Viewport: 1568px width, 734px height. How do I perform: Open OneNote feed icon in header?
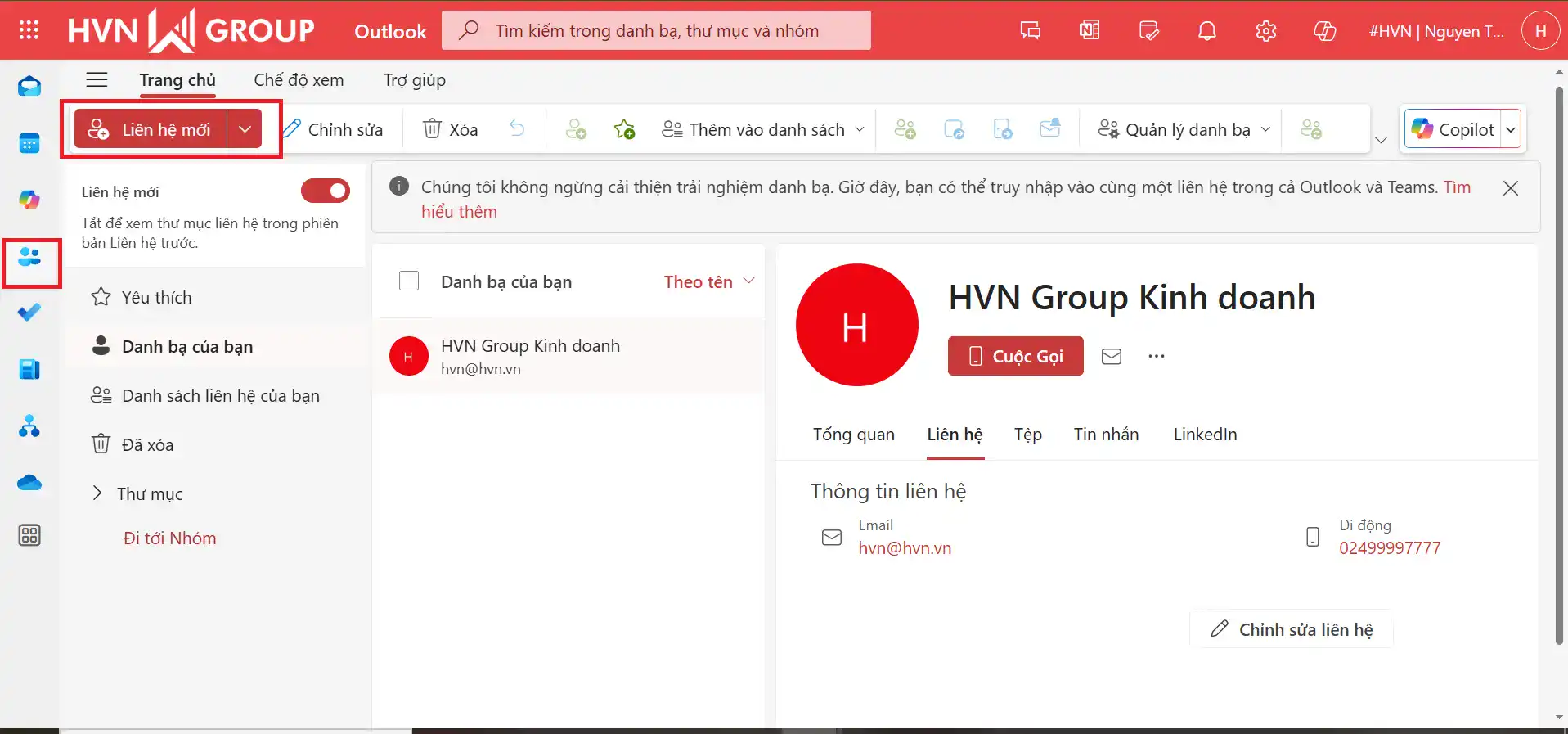[x=1090, y=31]
